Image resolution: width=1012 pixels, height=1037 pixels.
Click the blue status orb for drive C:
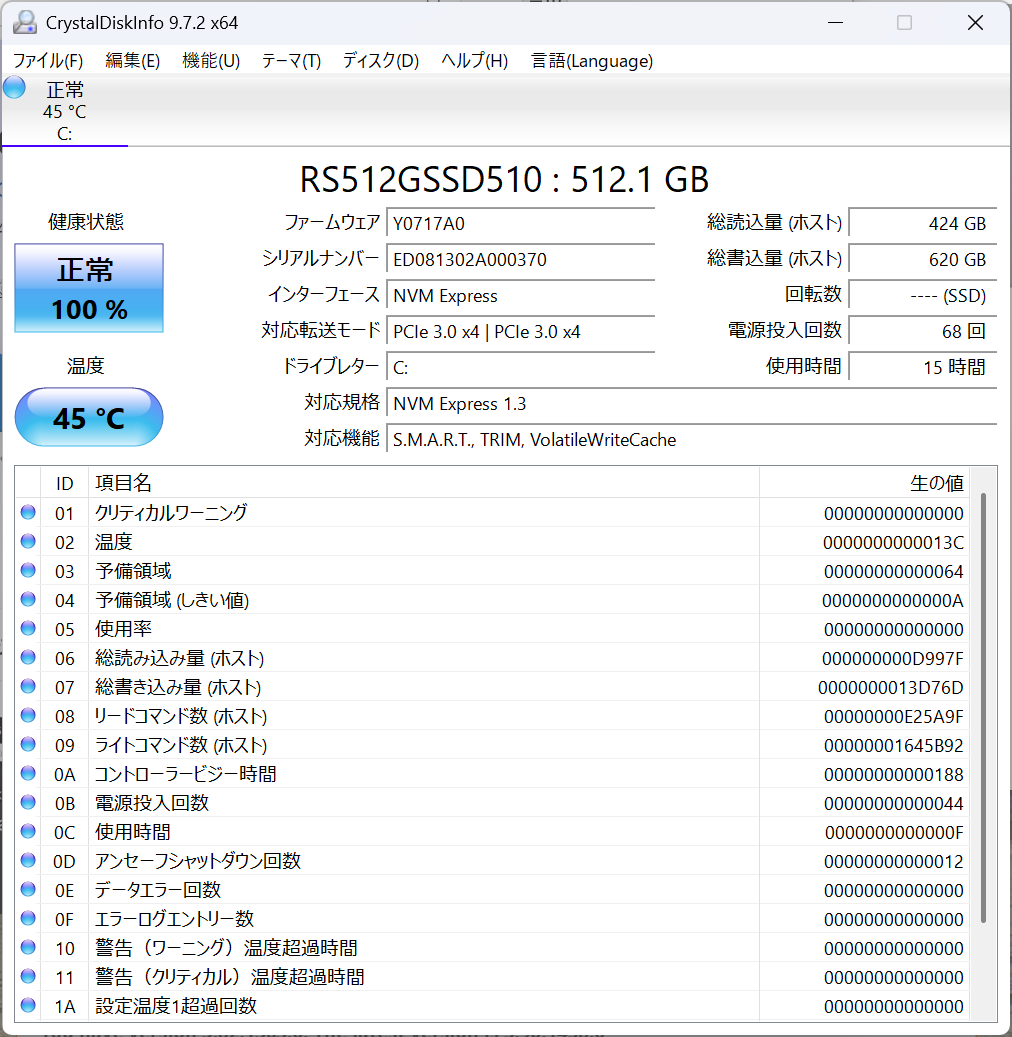pos(14,87)
